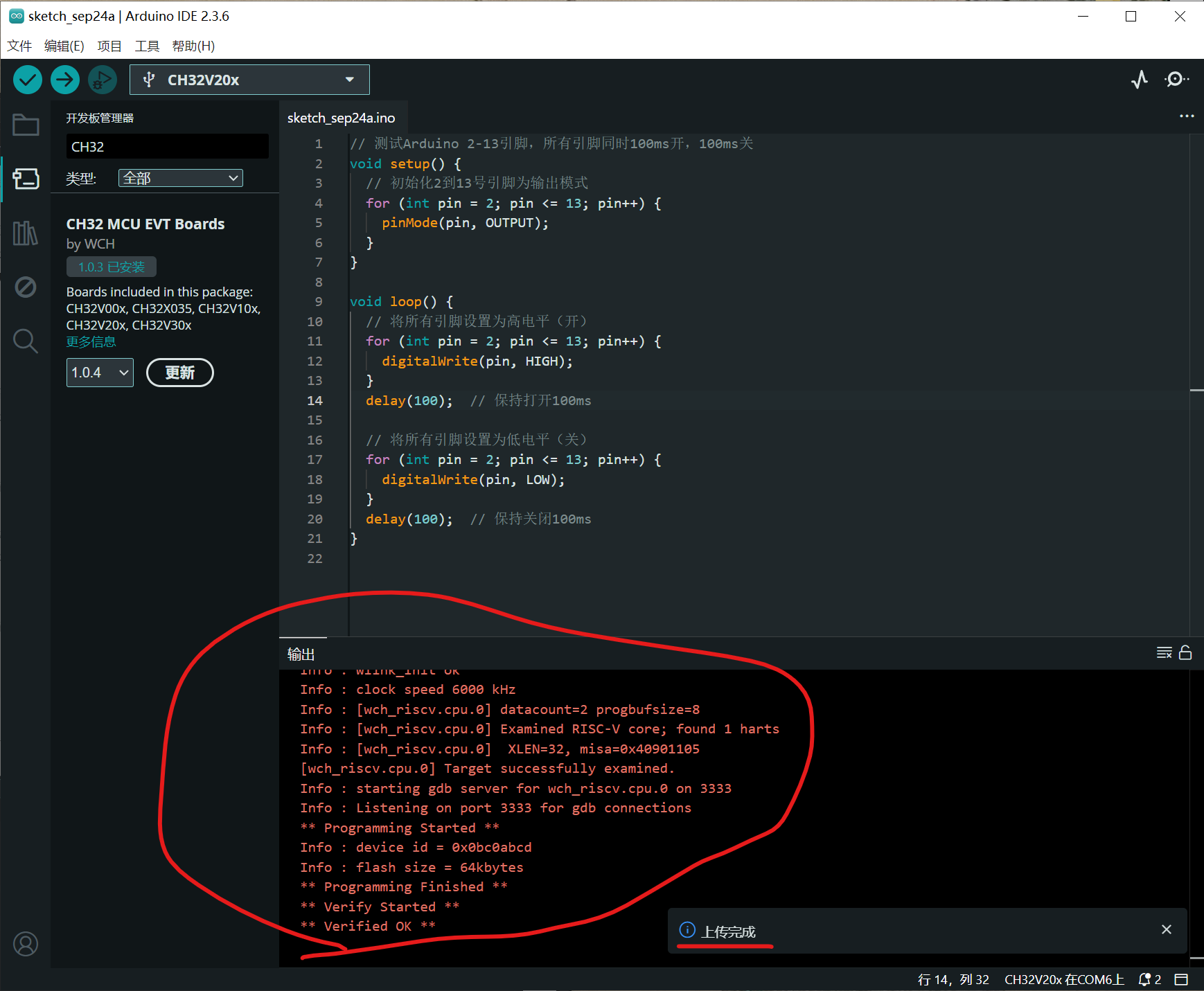Open the Serial Monitor
1204x991 pixels.
point(1176,80)
